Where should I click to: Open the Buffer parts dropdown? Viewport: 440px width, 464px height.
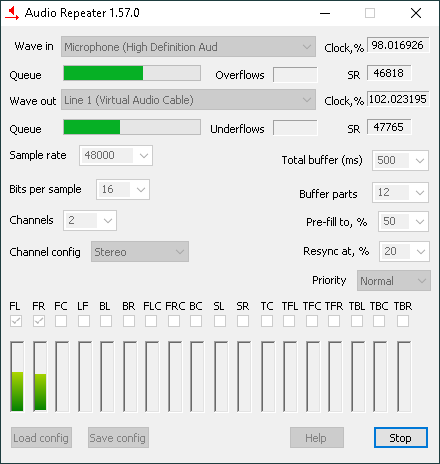tap(400, 192)
